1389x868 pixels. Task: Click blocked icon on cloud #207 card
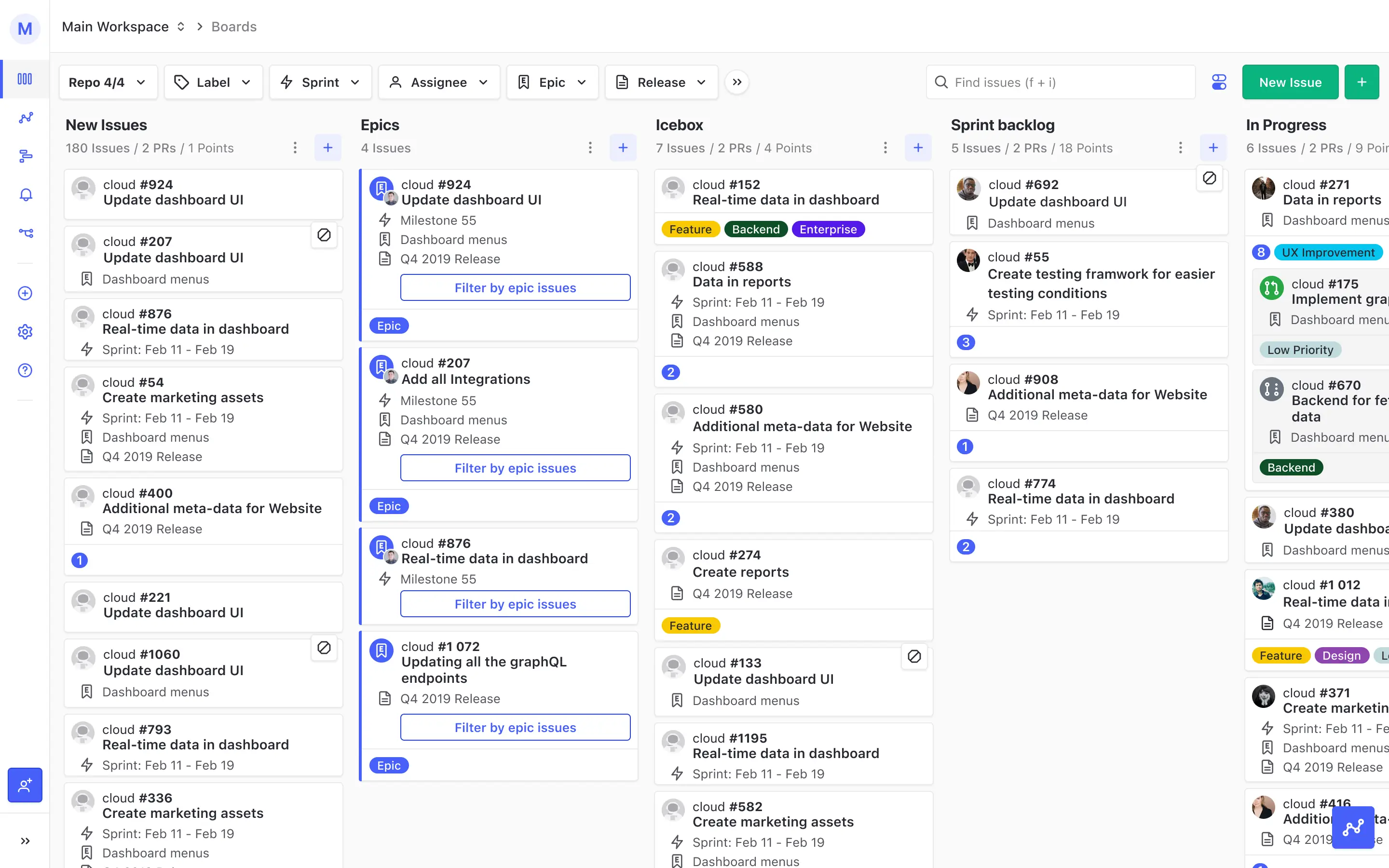(x=324, y=235)
